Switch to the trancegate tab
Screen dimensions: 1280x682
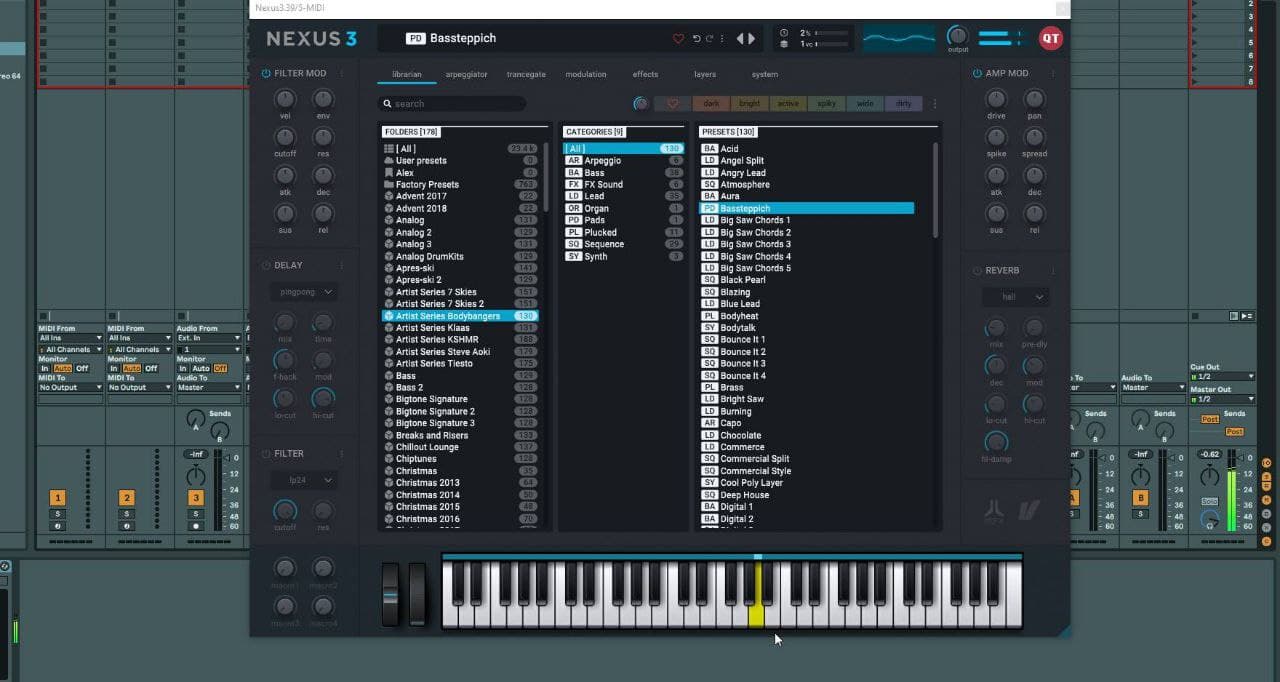tap(526, 74)
